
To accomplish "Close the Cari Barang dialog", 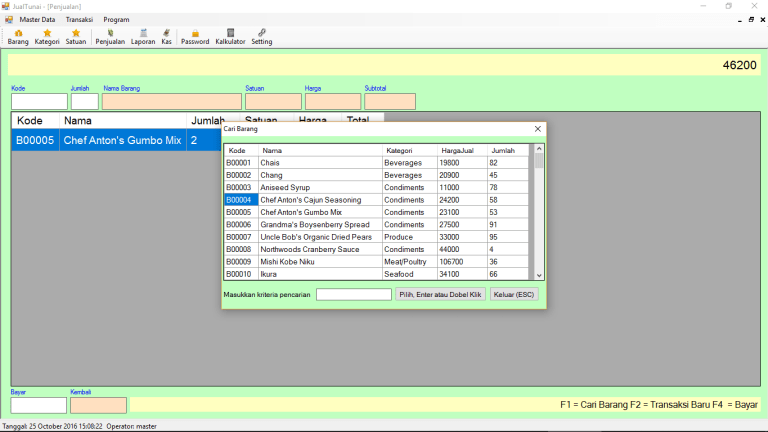I will tap(538, 129).
